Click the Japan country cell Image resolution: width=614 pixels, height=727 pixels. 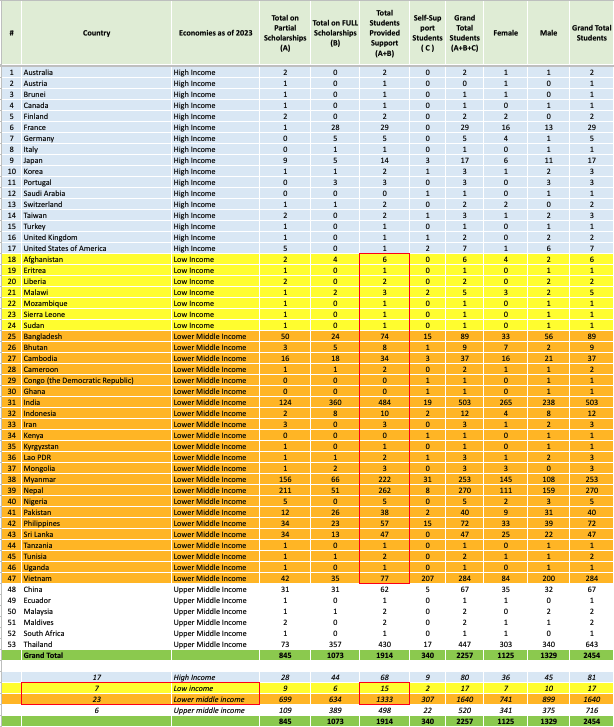(x=96, y=160)
